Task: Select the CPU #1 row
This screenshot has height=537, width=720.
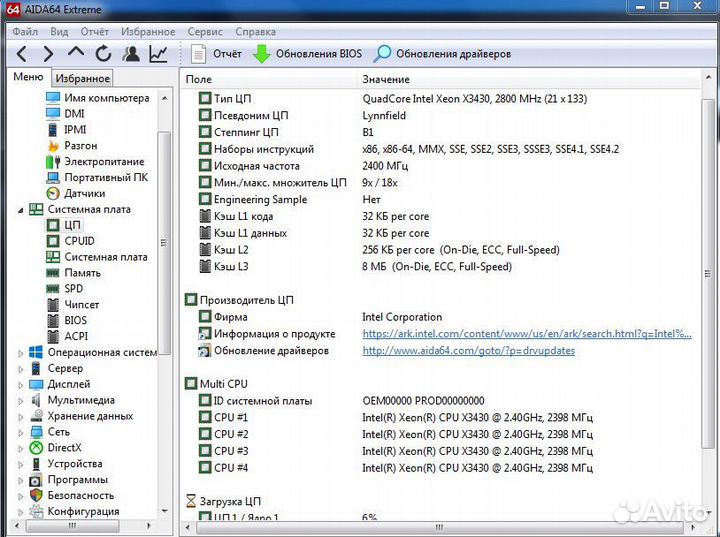Action: (x=441, y=418)
